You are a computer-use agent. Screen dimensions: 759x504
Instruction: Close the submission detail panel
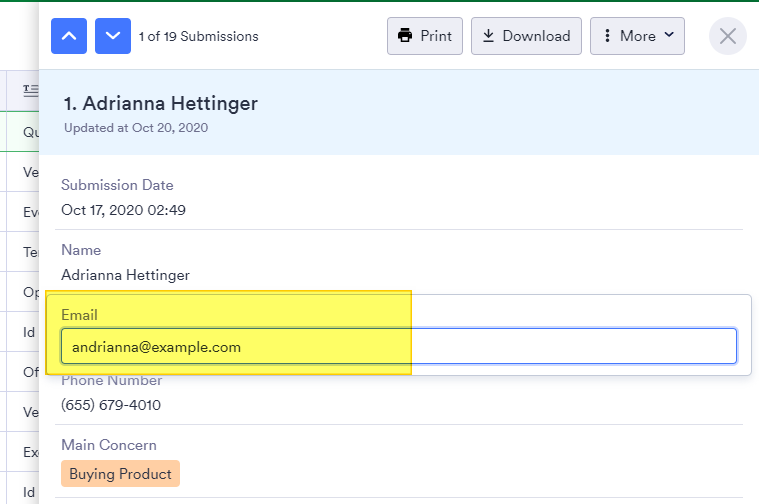[728, 36]
